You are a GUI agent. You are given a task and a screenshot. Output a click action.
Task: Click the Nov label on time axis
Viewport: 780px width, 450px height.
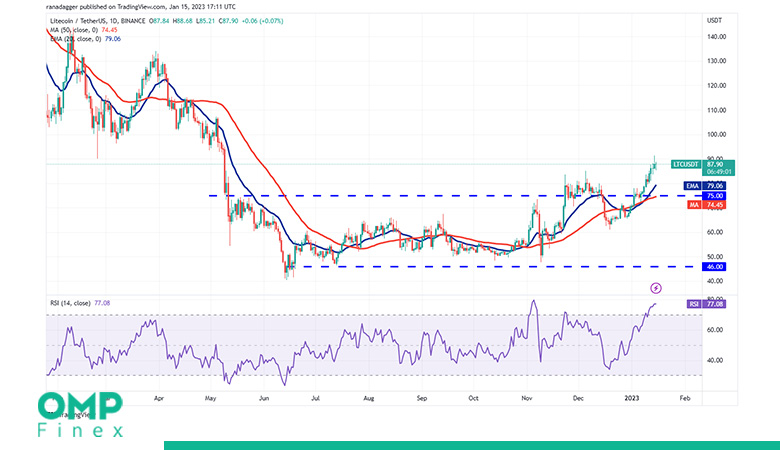click(x=526, y=398)
